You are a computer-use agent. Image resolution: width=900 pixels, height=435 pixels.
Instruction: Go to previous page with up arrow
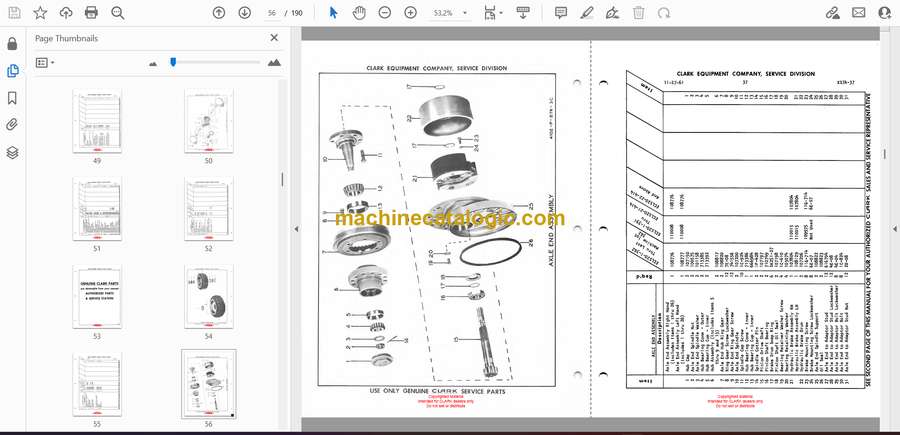coord(219,13)
